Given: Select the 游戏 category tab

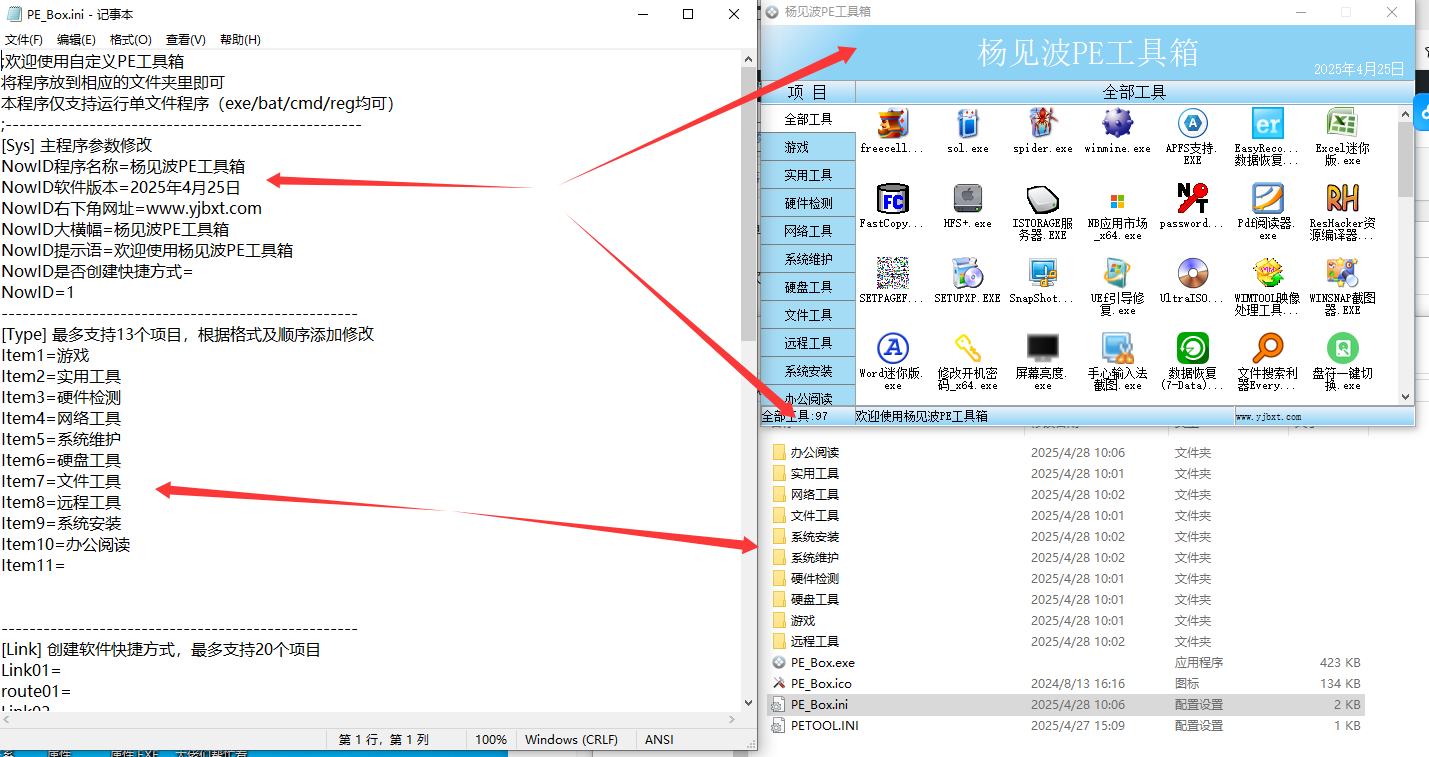Looking at the screenshot, I should point(808,147).
